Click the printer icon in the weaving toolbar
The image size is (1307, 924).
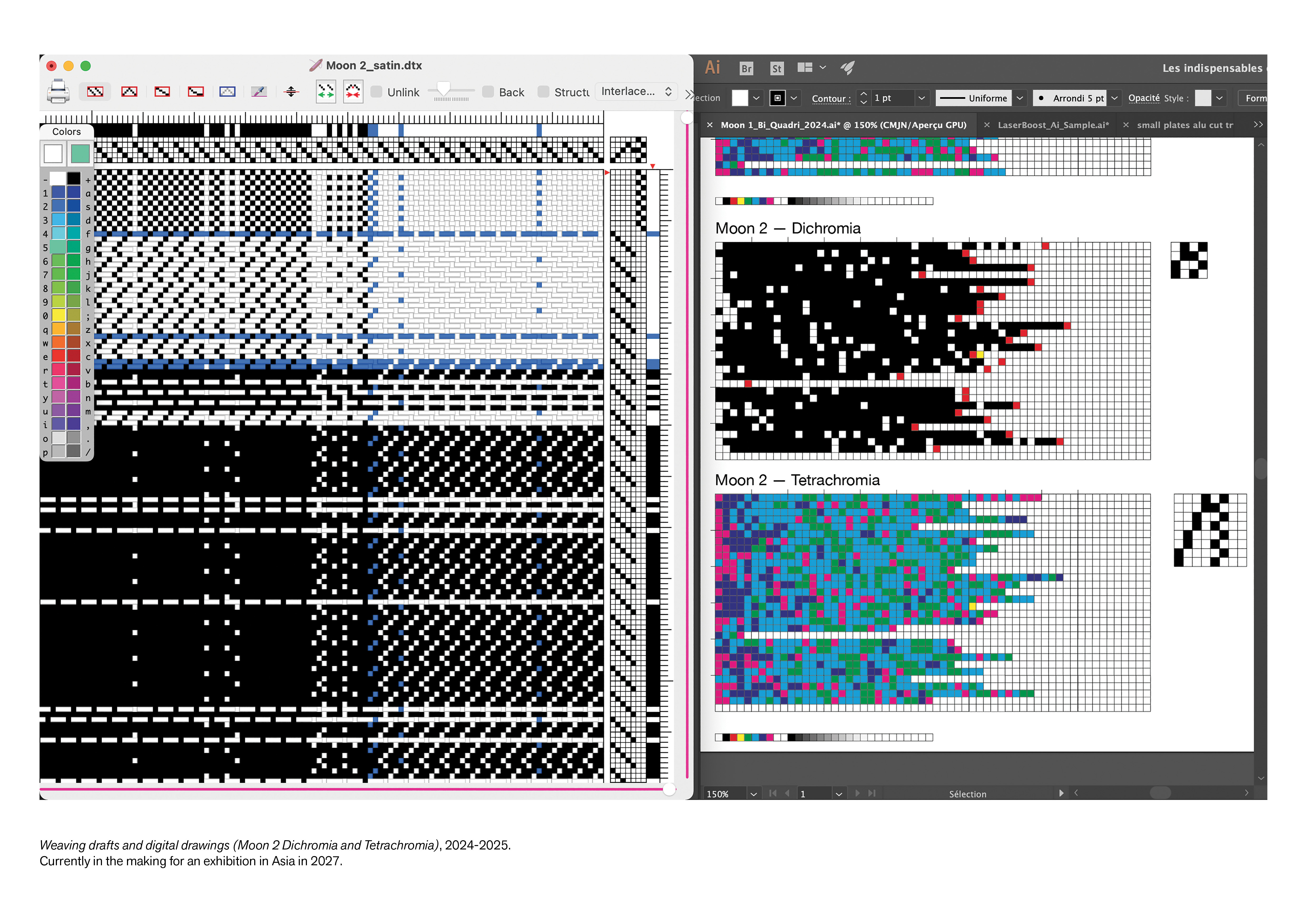click(x=57, y=92)
